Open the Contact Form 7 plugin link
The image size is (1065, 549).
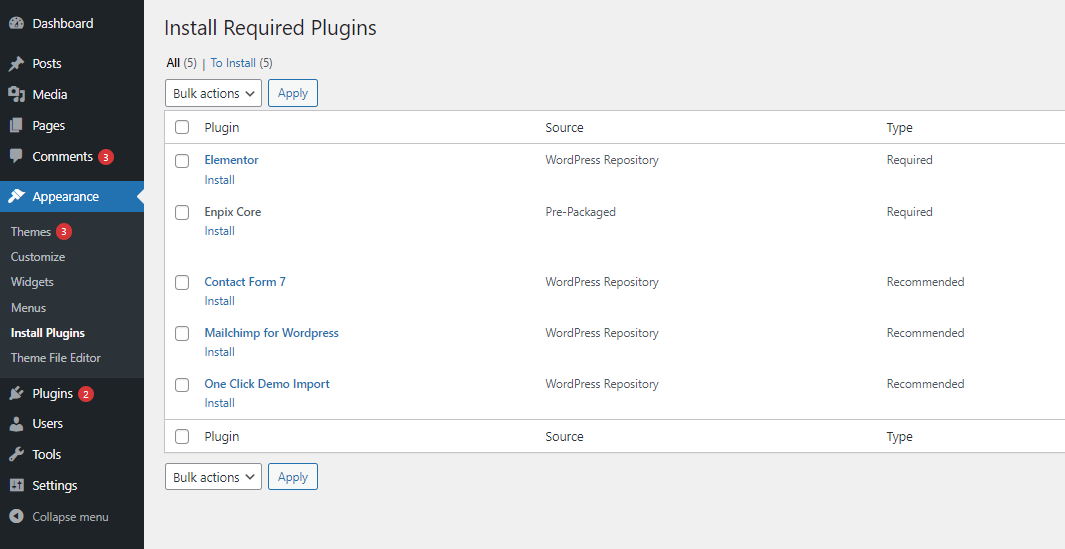tap(245, 282)
